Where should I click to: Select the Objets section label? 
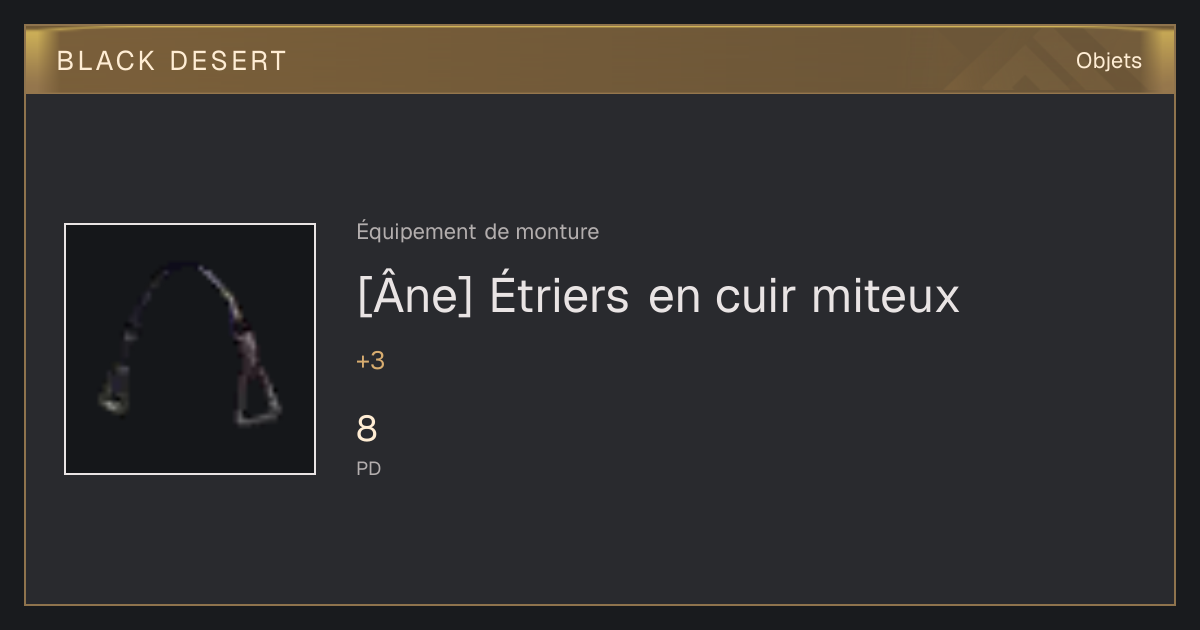coord(1109,61)
